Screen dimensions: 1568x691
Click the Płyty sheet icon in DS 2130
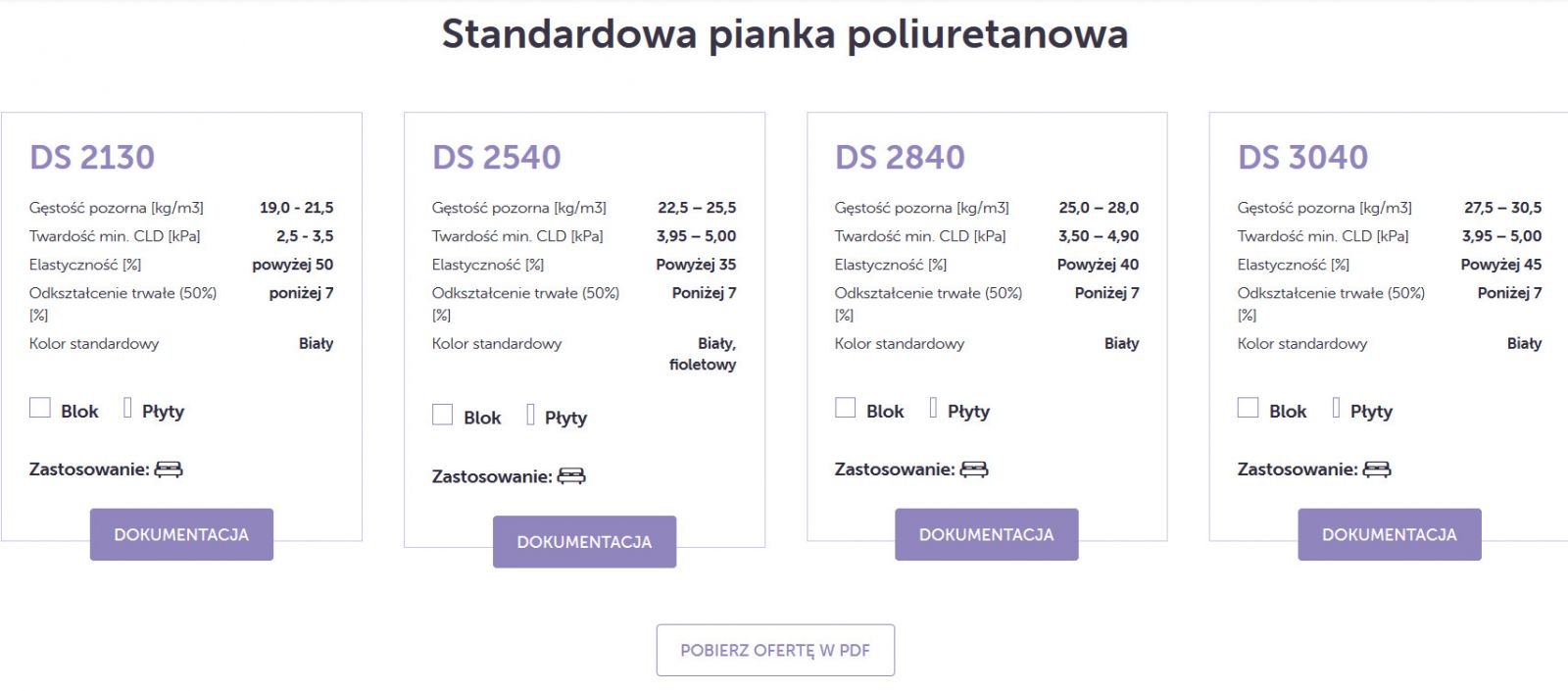[x=127, y=408]
